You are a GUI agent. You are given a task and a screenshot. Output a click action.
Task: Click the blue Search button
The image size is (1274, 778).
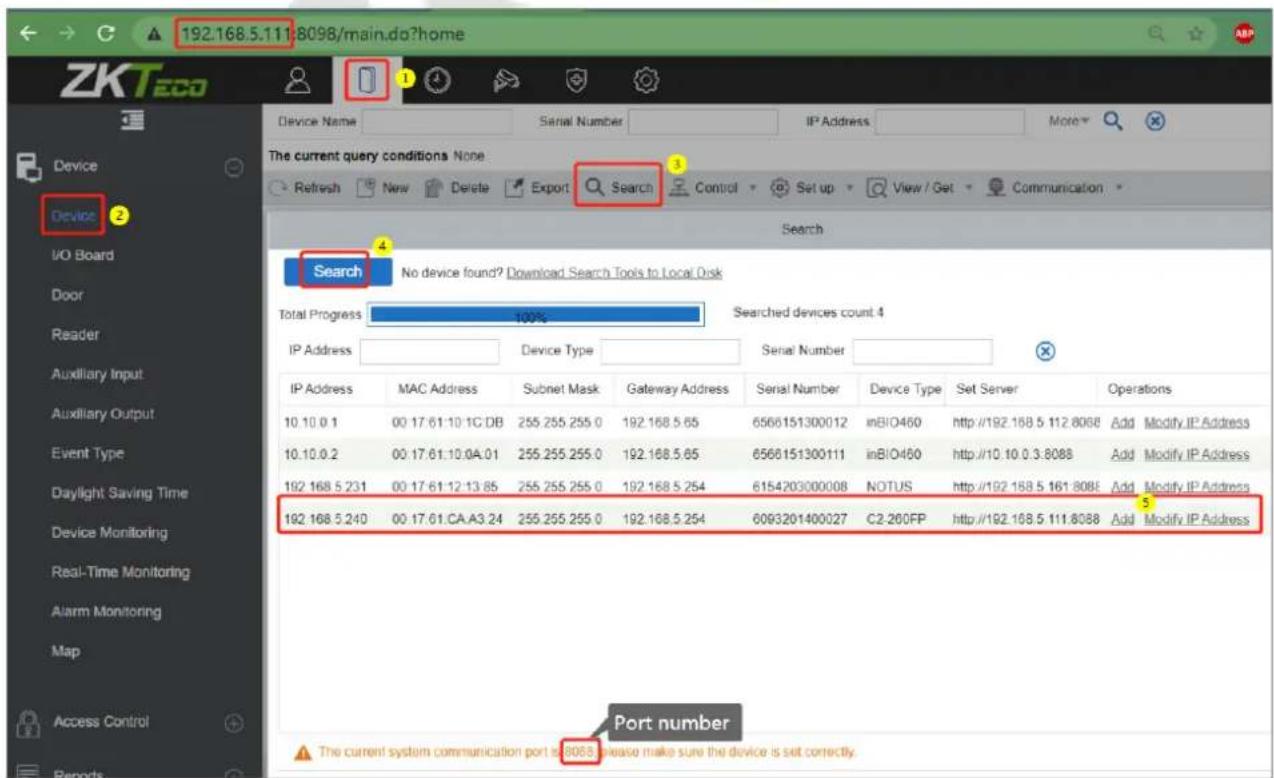pyautogui.click(x=338, y=272)
